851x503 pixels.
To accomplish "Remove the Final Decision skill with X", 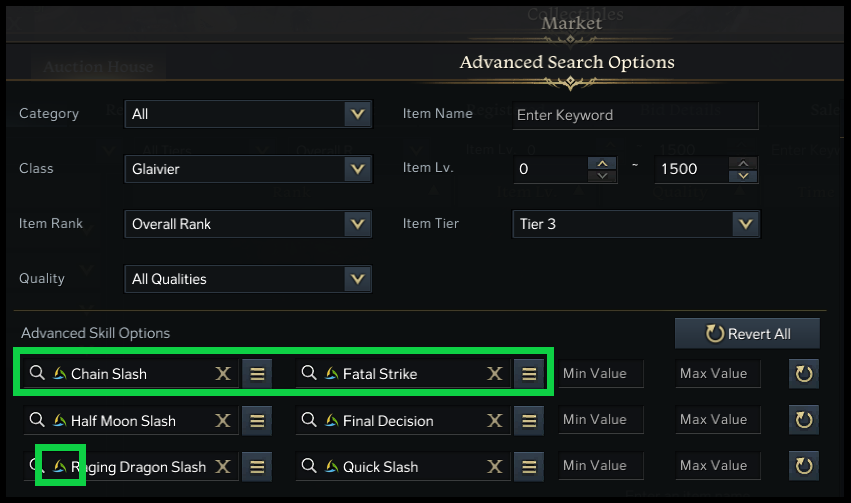I will 495,421.
